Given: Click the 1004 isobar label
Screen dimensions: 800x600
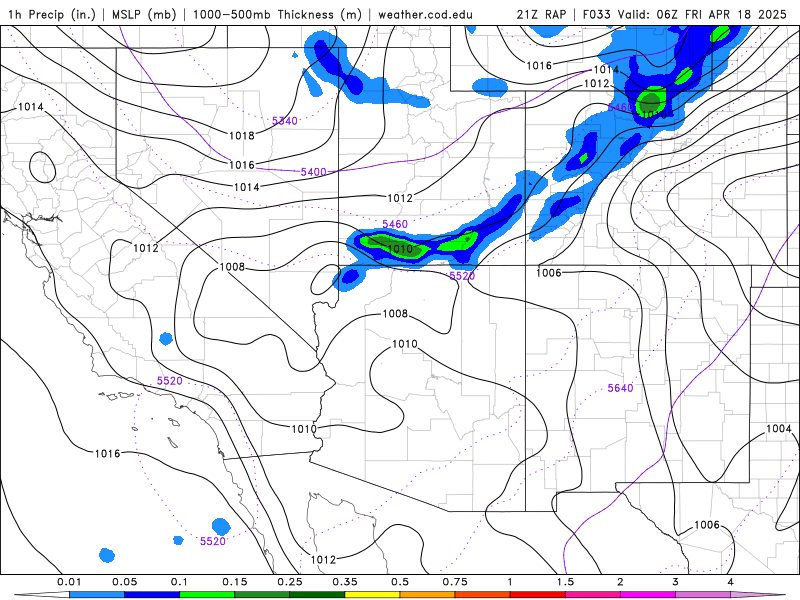Looking at the screenshot, I should tap(779, 429).
